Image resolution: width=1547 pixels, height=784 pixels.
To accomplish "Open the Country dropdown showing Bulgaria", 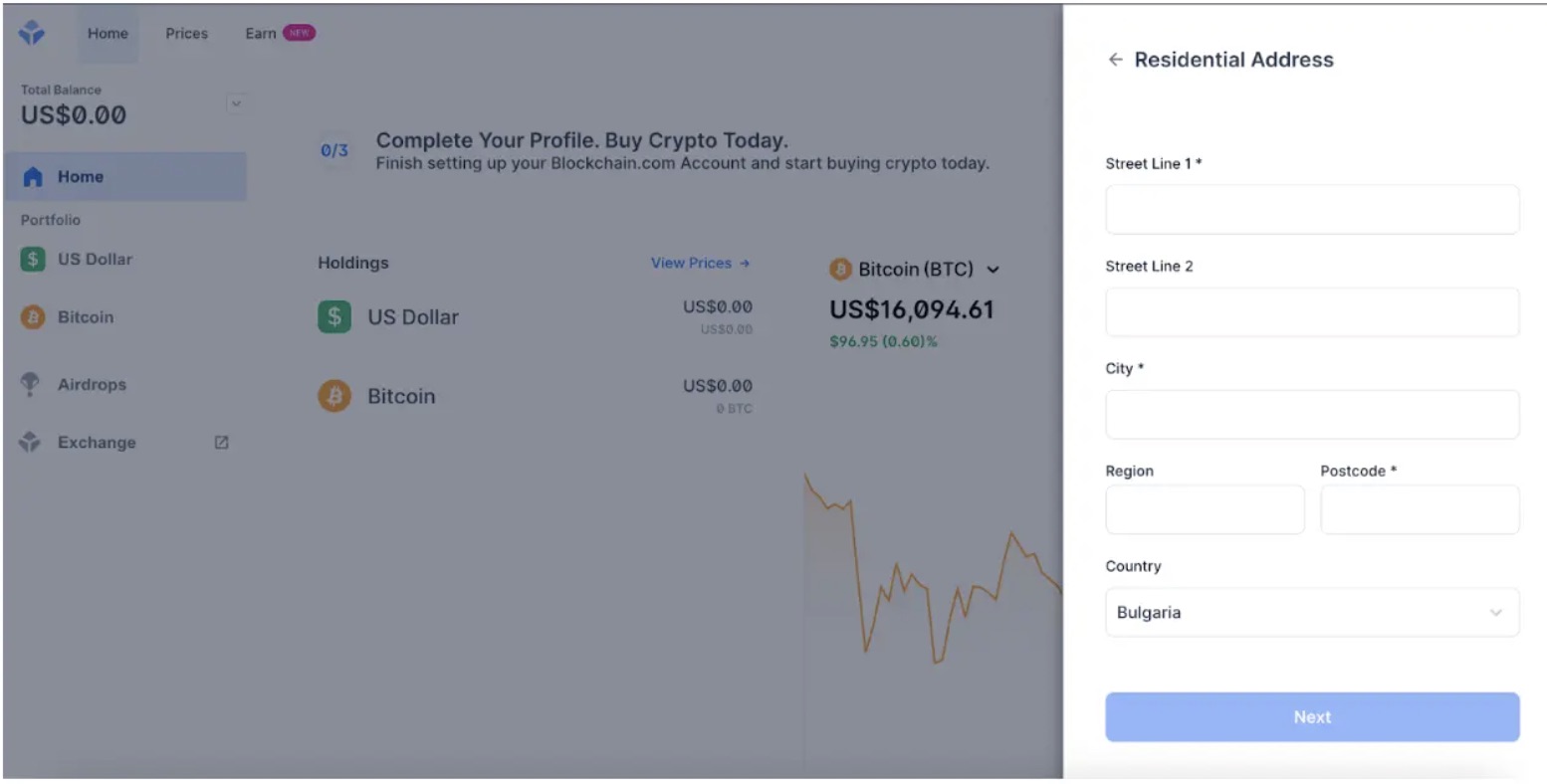I will point(1310,612).
